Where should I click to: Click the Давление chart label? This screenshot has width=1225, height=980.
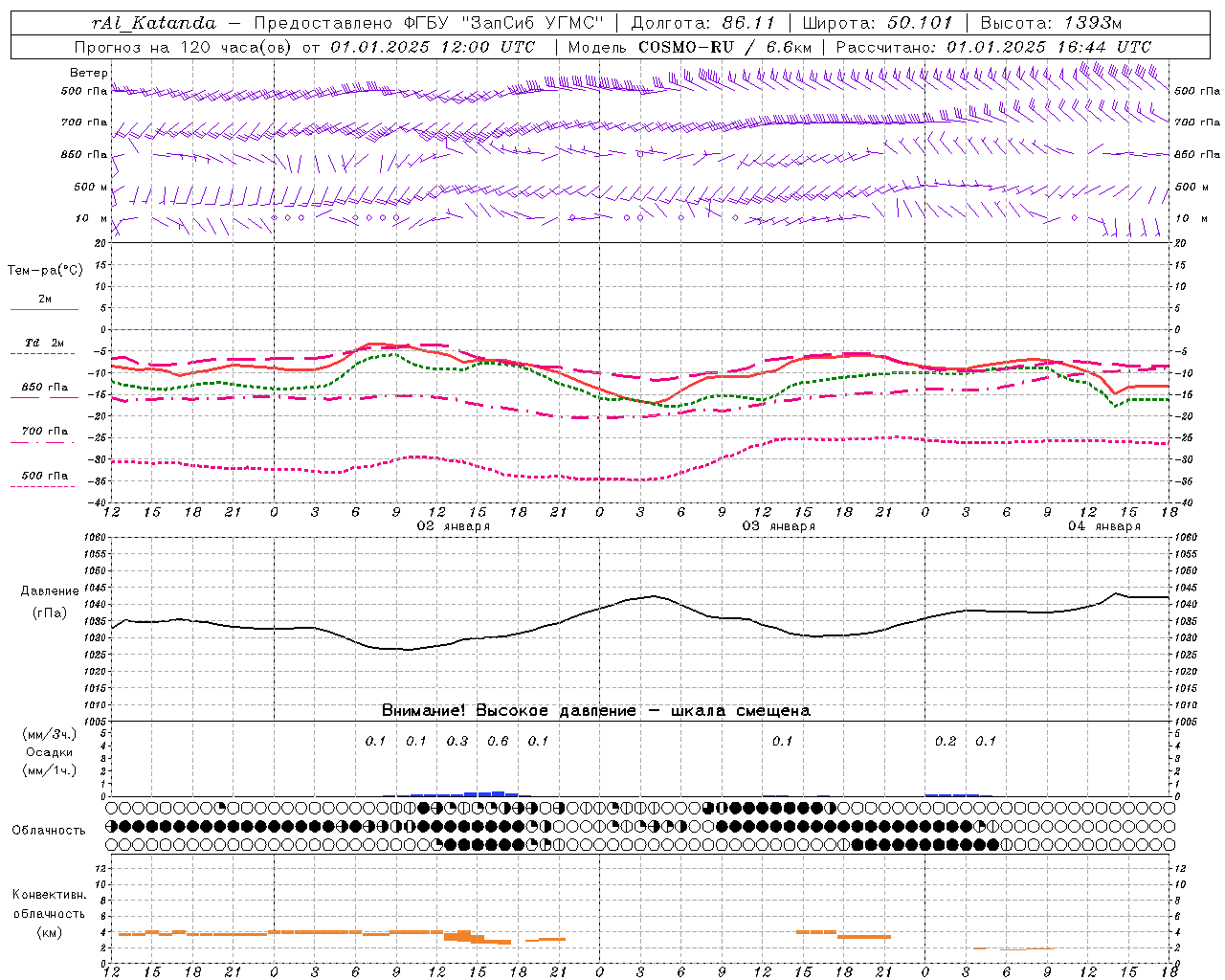click(x=50, y=591)
